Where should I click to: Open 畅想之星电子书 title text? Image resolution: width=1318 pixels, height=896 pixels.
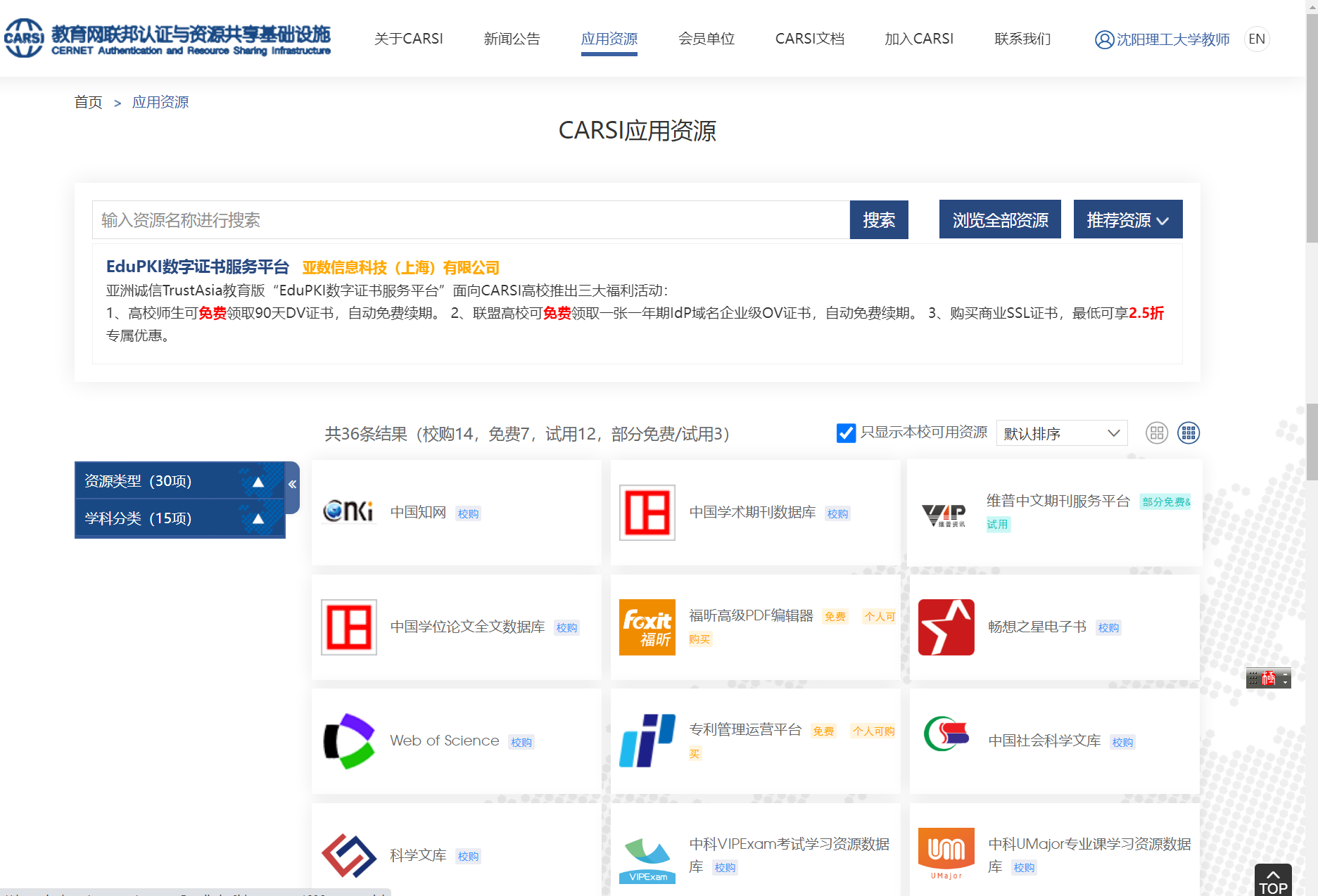pyautogui.click(x=1037, y=627)
